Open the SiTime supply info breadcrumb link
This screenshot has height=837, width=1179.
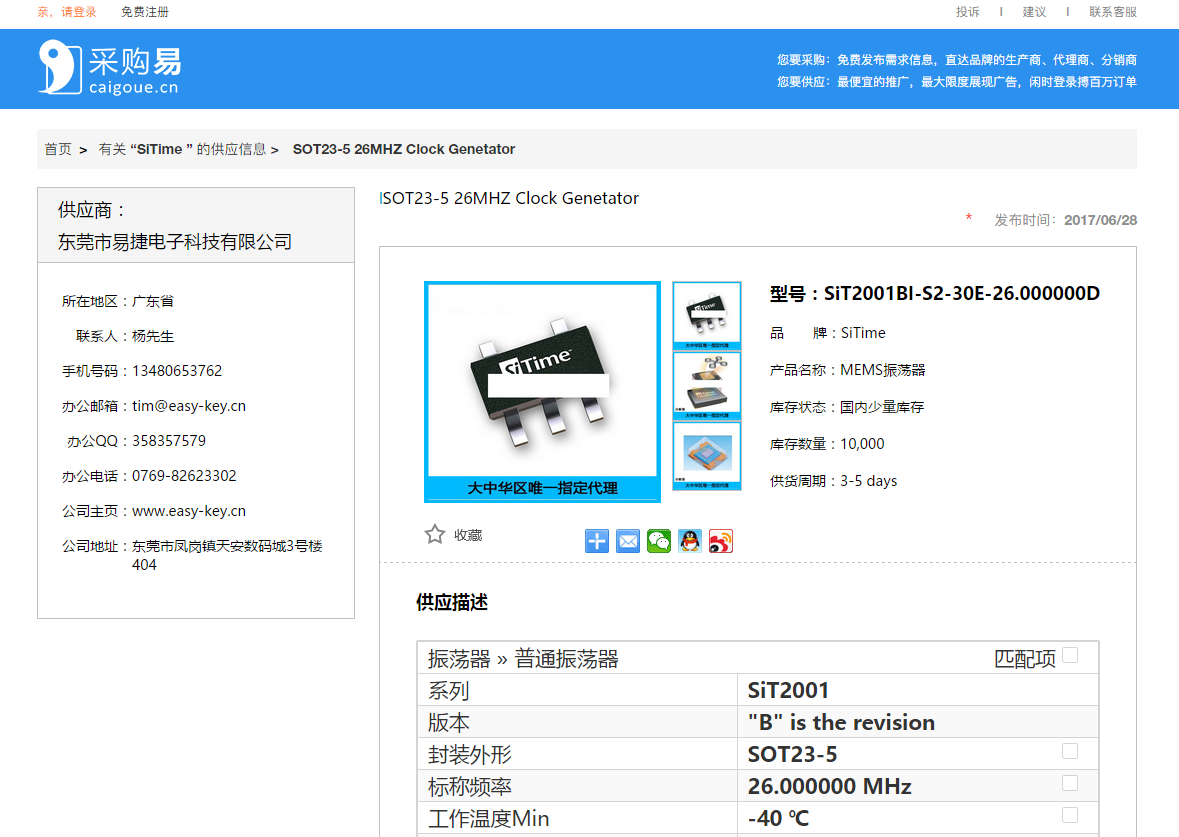point(182,149)
